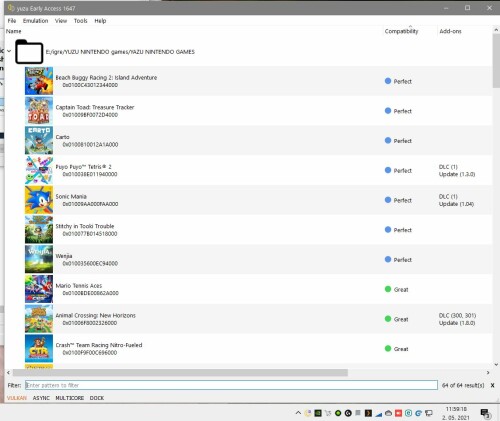
Task: Toggle the VULKAN graphics API status button
Action: (17, 398)
